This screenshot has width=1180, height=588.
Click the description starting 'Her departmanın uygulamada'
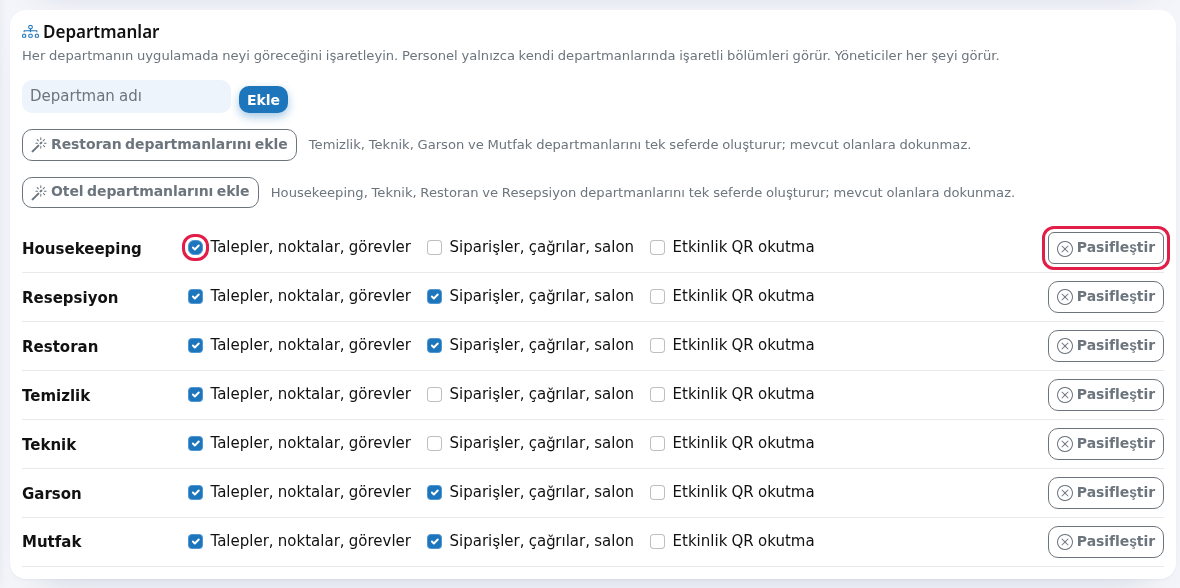click(x=510, y=56)
